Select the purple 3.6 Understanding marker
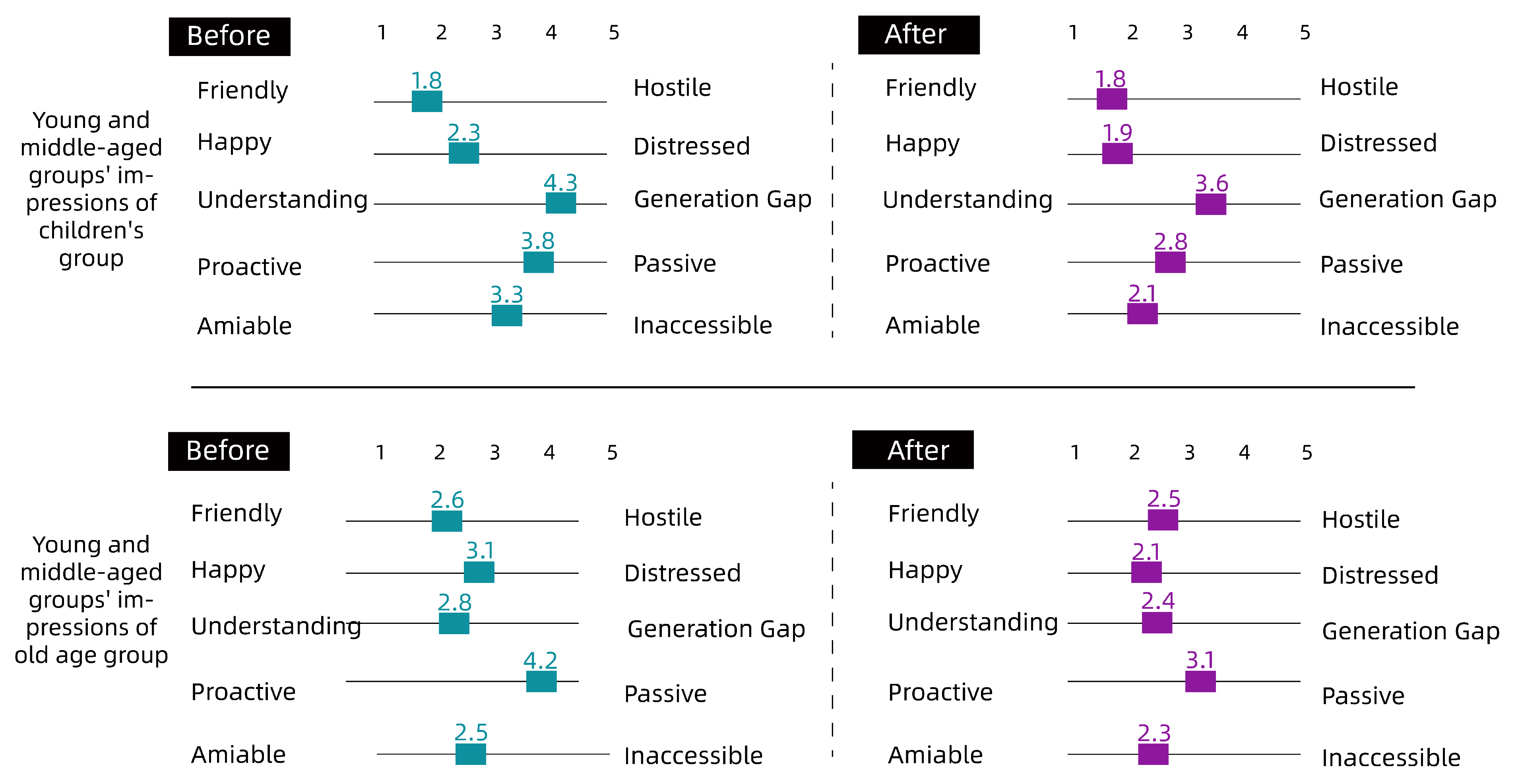 click(1210, 204)
